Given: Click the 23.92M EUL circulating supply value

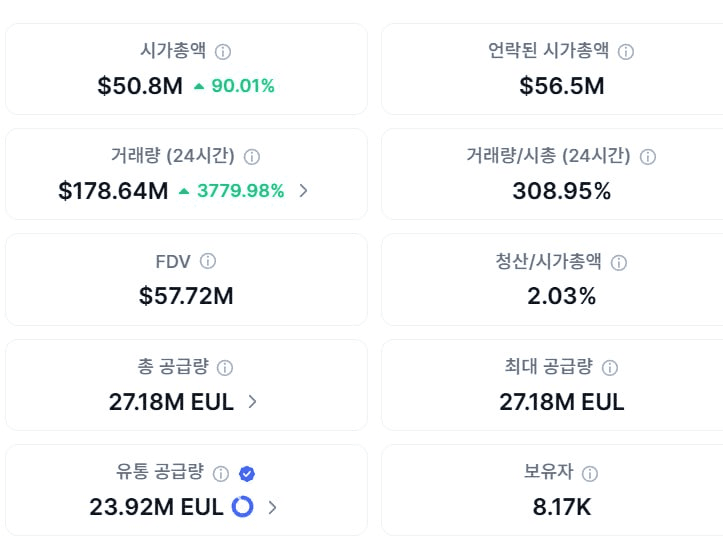Looking at the screenshot, I should [157, 507].
